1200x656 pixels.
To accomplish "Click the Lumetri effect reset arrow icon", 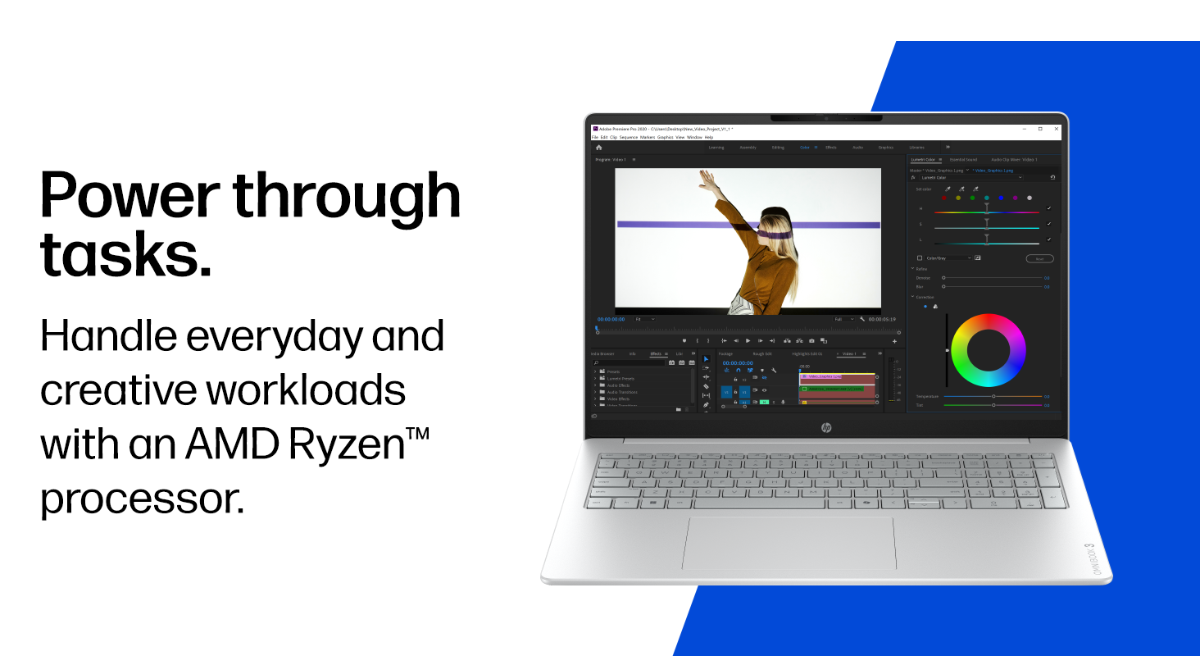I will coord(1052,177).
